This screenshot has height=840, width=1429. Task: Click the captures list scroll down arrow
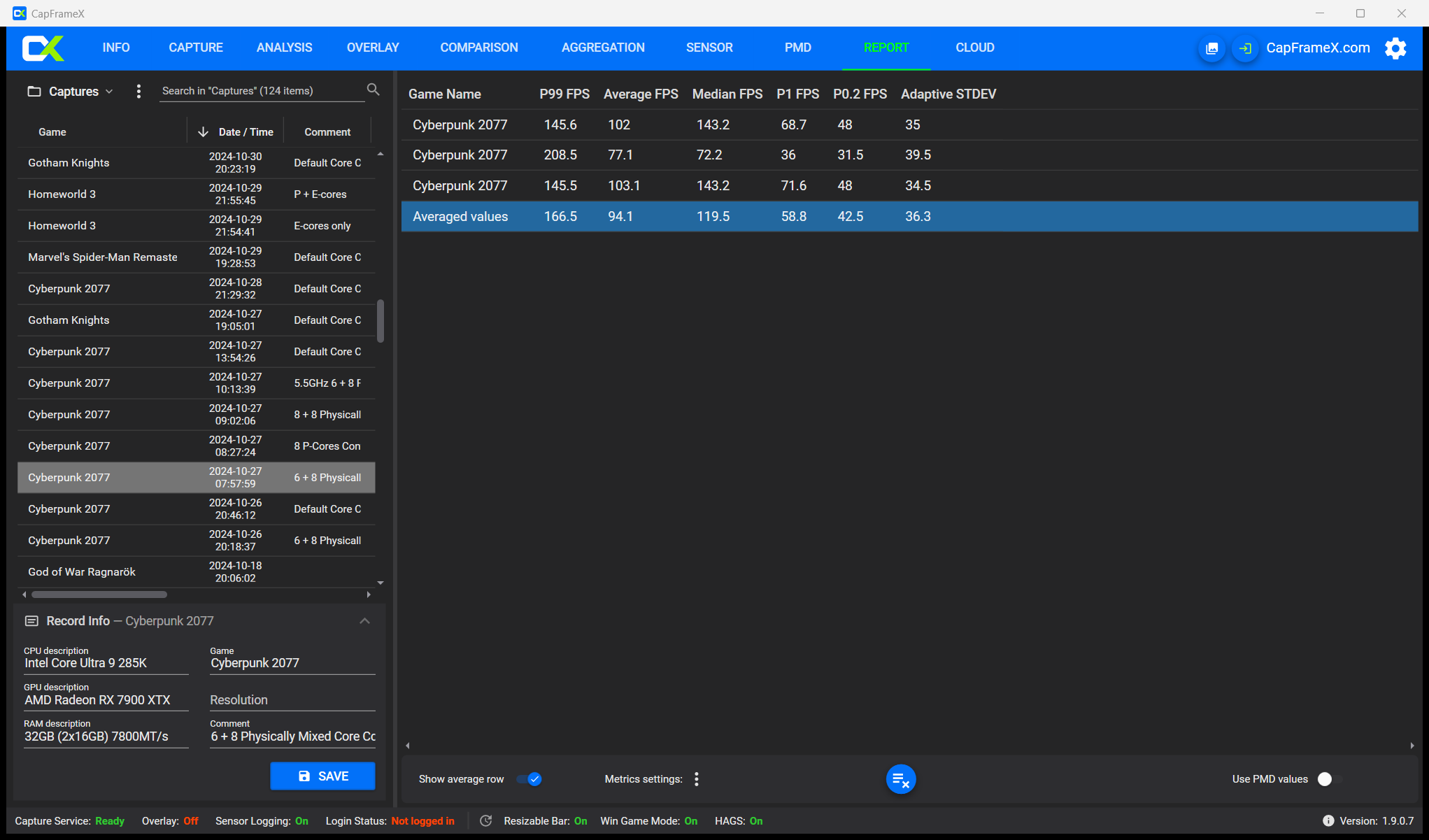click(x=381, y=583)
